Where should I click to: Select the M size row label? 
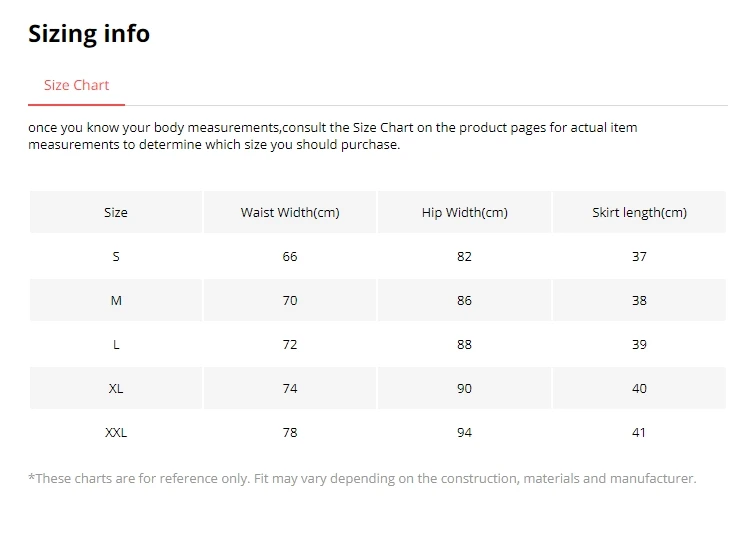click(116, 301)
